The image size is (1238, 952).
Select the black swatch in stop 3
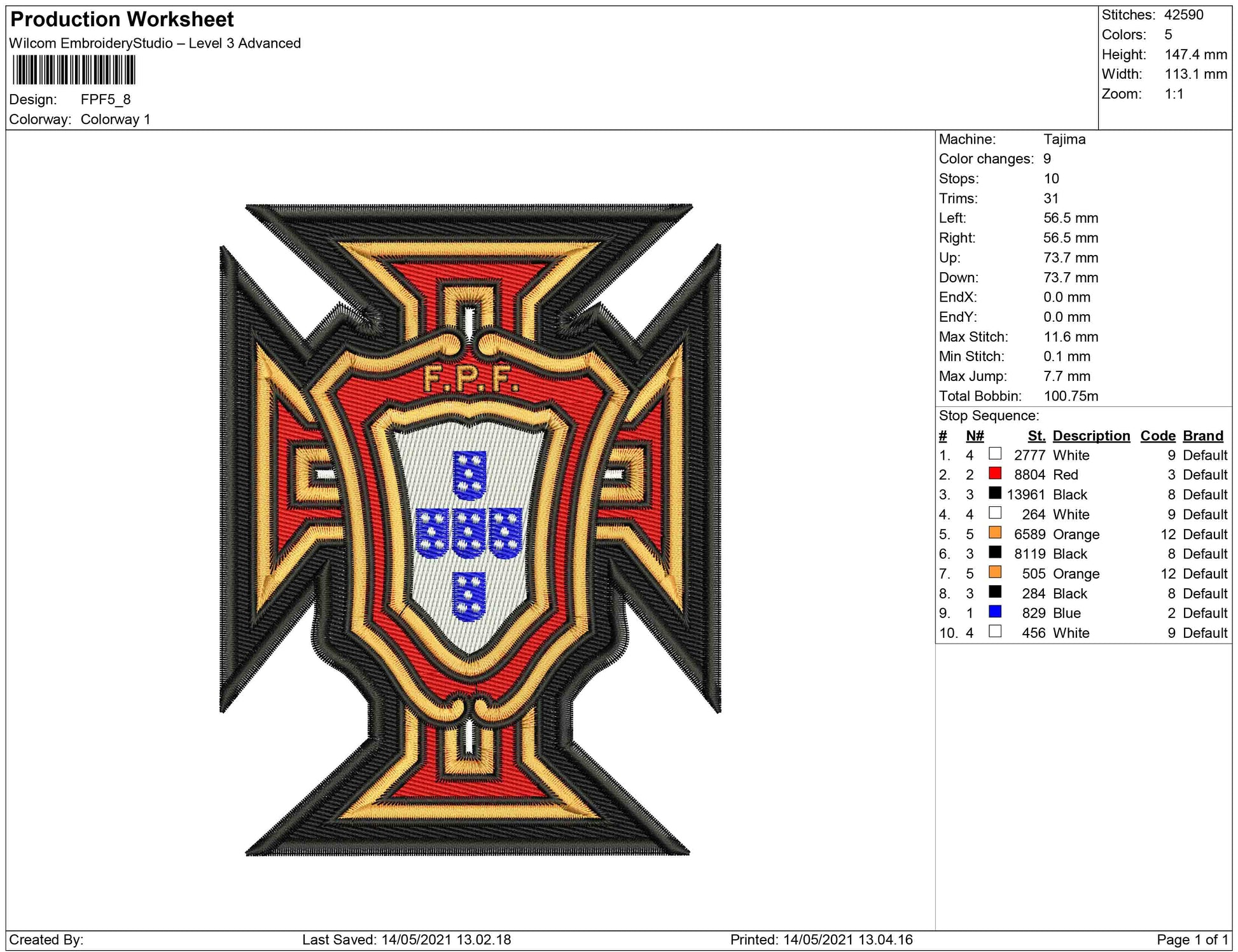[995, 493]
